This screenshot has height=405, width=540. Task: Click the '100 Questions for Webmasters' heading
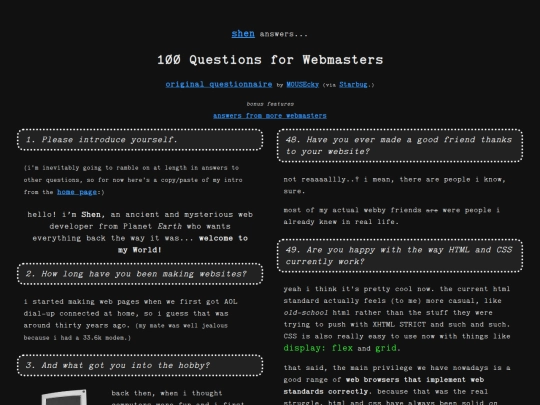[x=270, y=60]
